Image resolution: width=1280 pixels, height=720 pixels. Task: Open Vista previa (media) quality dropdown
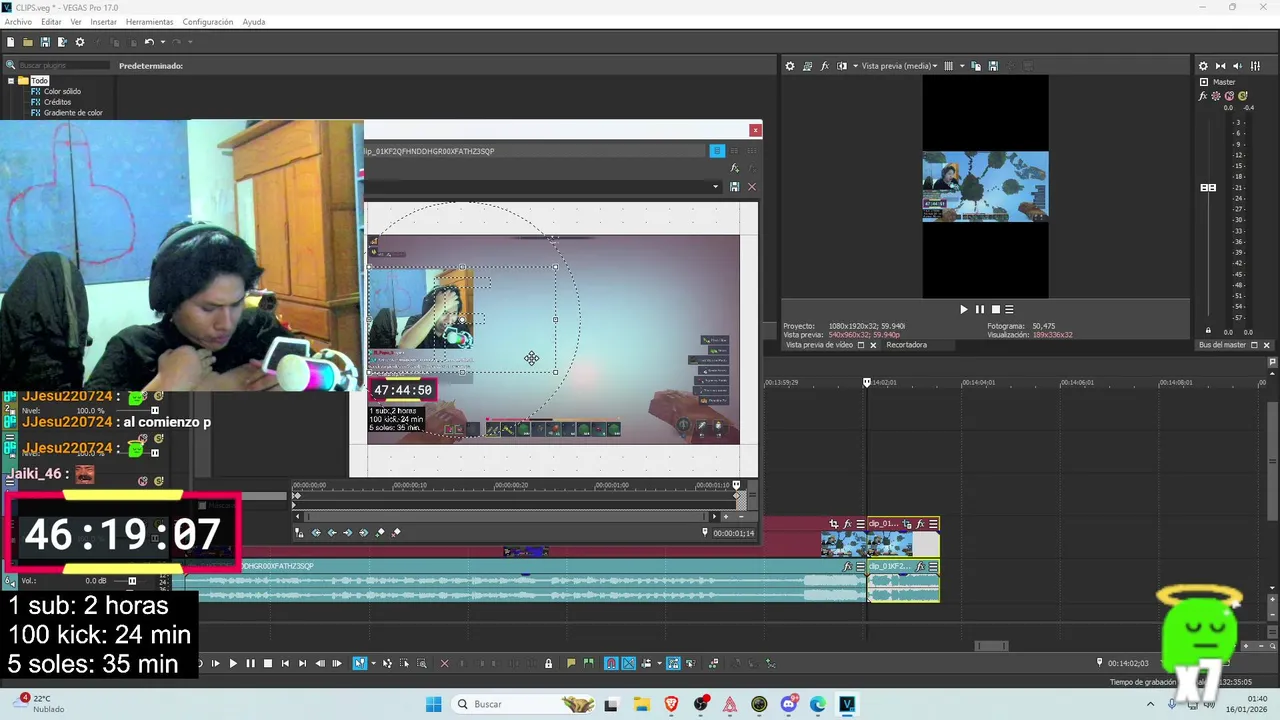pos(898,66)
